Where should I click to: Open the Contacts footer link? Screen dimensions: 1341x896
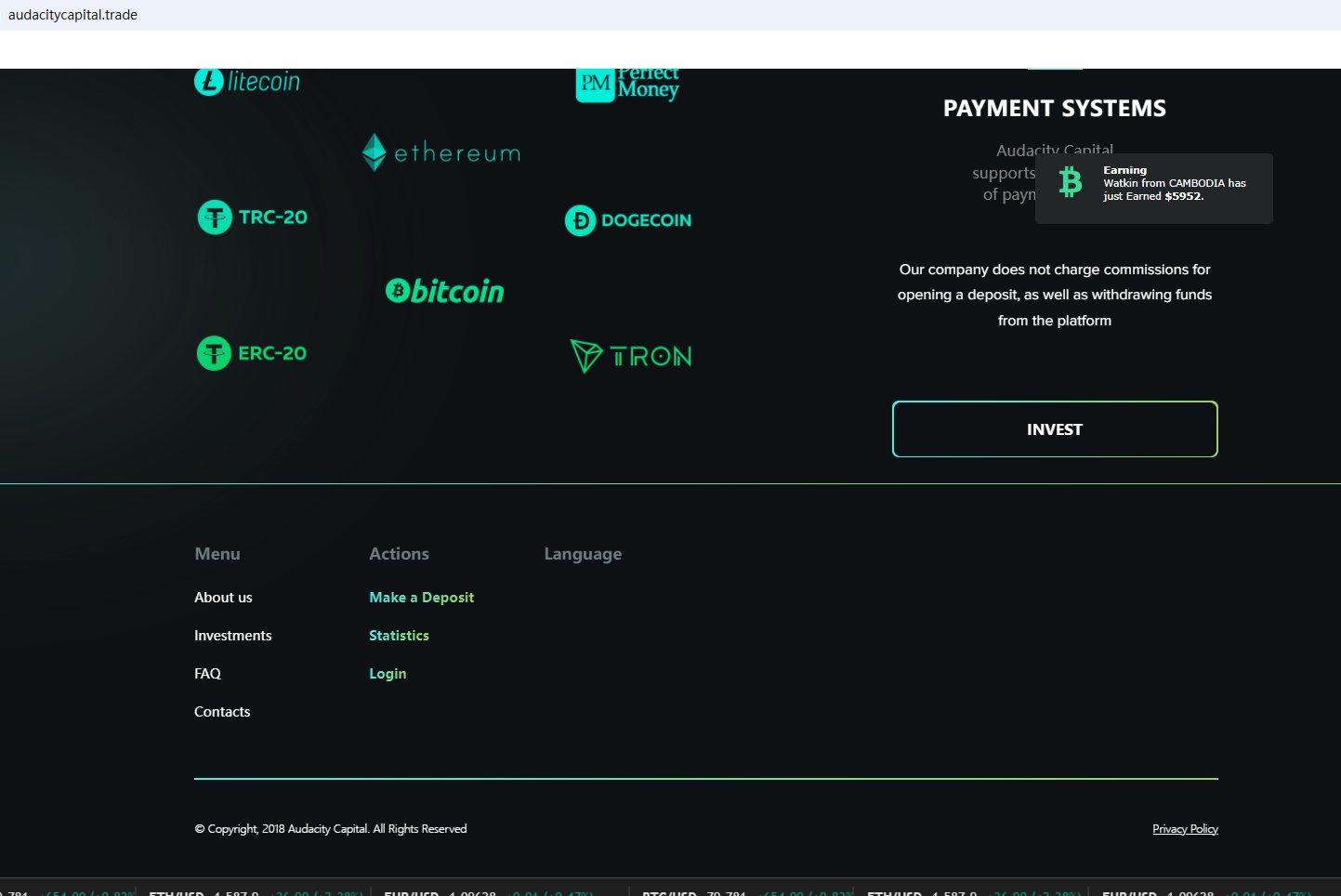click(x=222, y=712)
